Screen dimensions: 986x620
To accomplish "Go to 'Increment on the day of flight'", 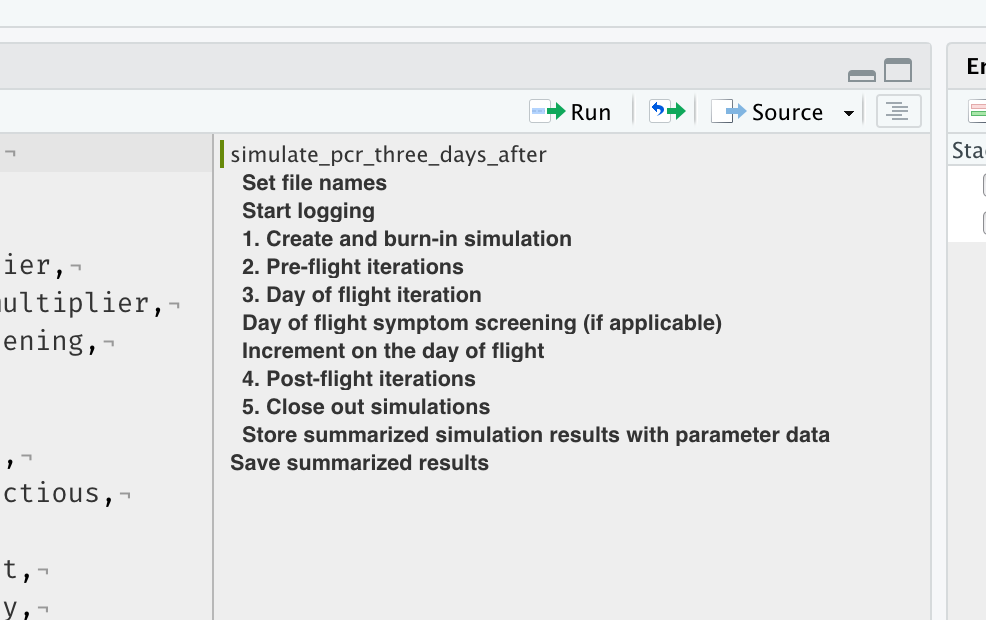I will [393, 351].
